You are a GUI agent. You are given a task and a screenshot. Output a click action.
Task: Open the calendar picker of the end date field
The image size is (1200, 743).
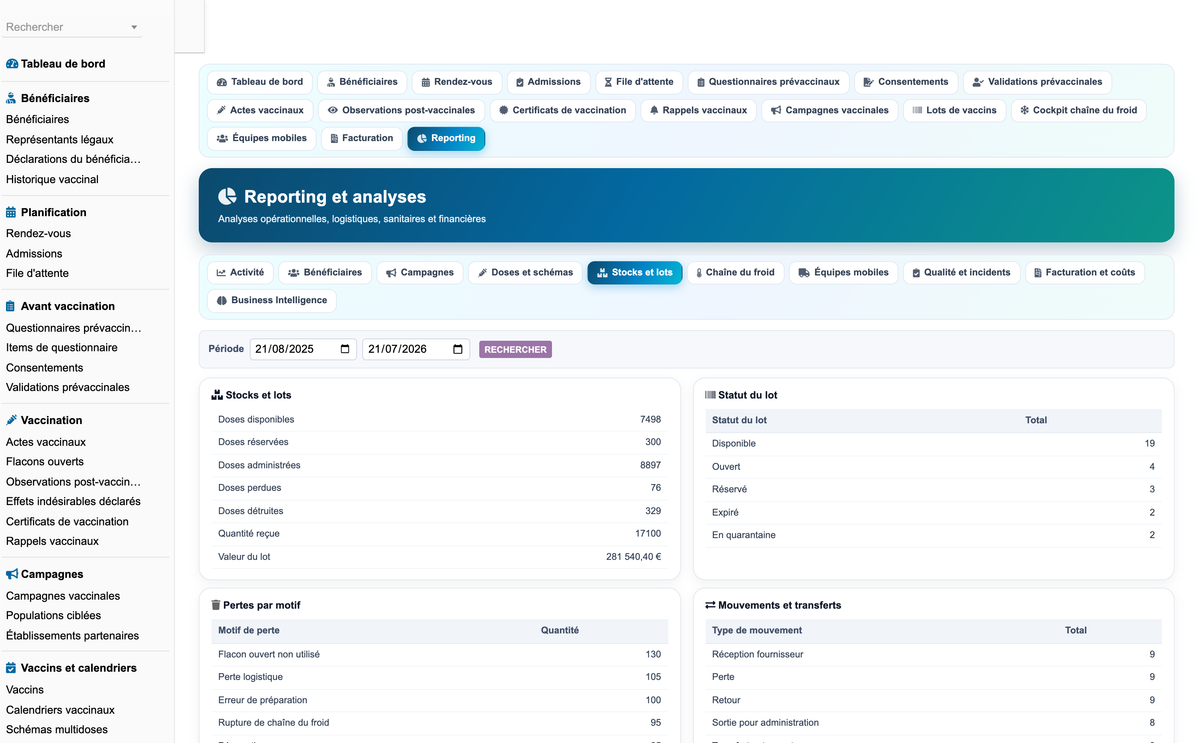coord(458,349)
